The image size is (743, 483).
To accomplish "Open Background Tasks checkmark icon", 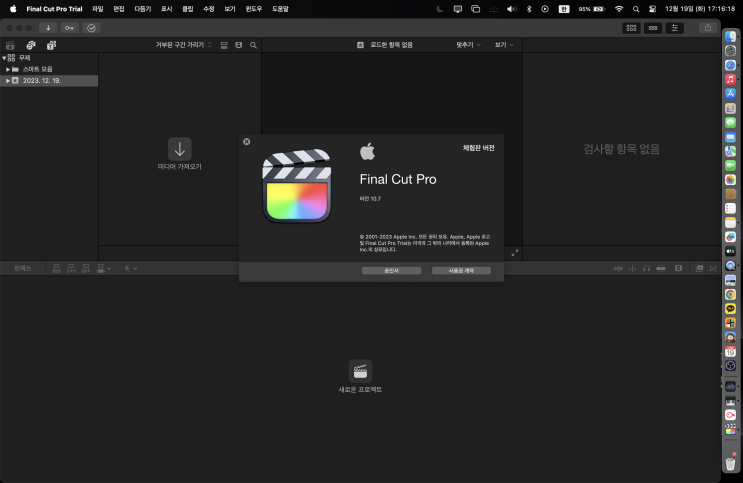I will click(x=91, y=28).
